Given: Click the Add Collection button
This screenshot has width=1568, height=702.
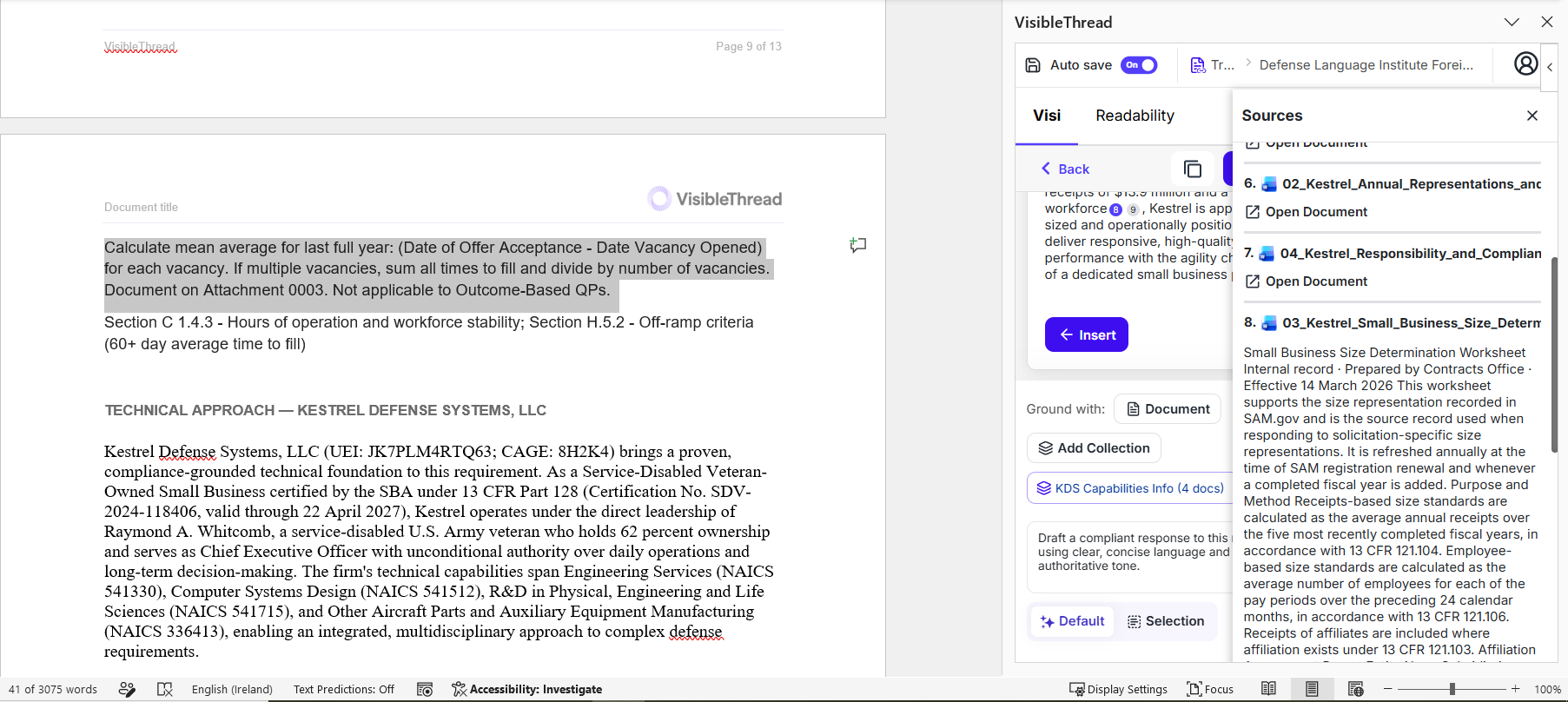Looking at the screenshot, I should point(1094,448).
